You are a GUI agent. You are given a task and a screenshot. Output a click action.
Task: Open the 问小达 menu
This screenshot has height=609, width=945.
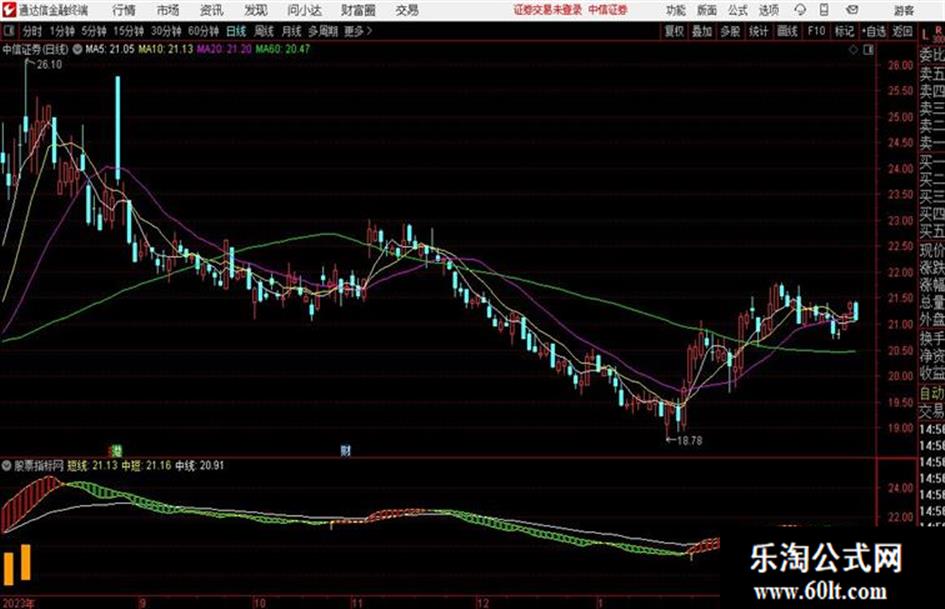point(304,10)
